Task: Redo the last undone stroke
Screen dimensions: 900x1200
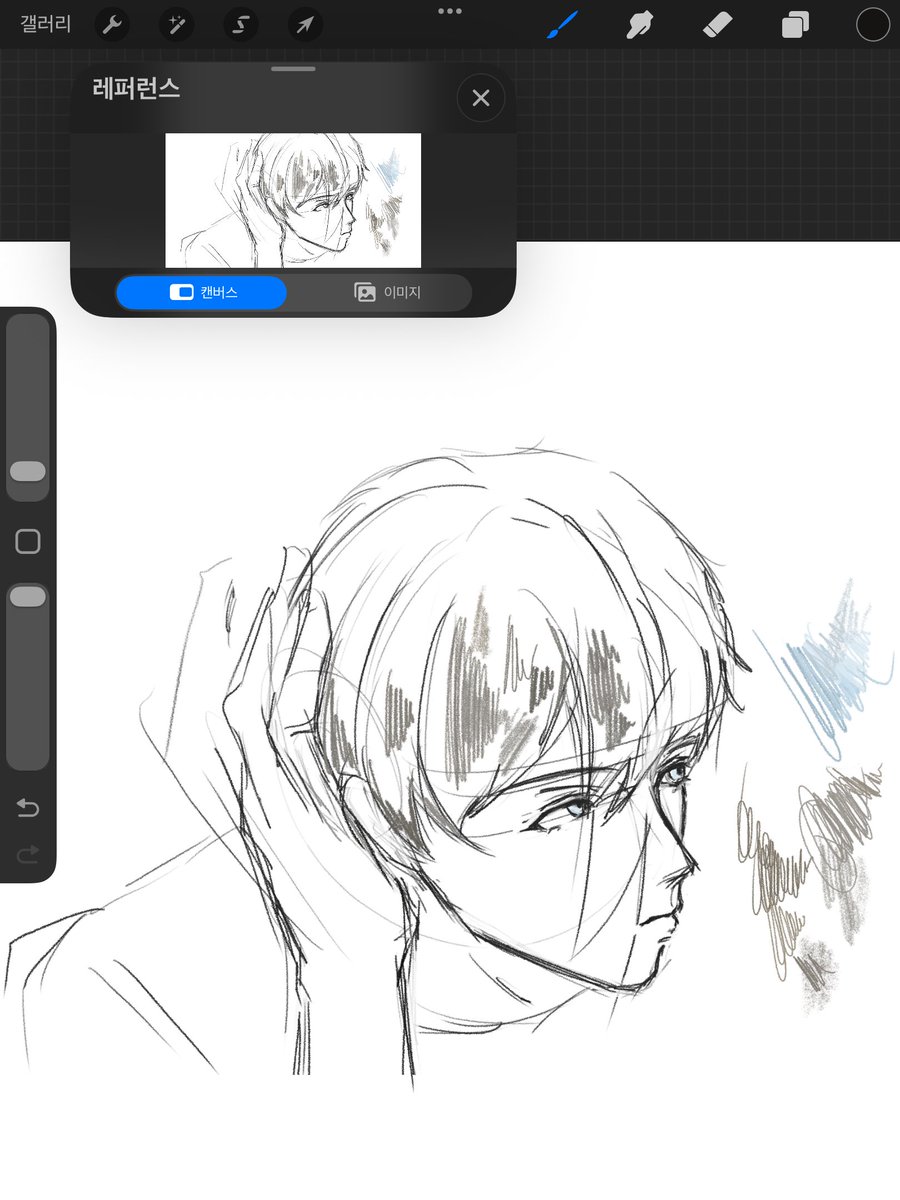Action: pyautogui.click(x=28, y=853)
